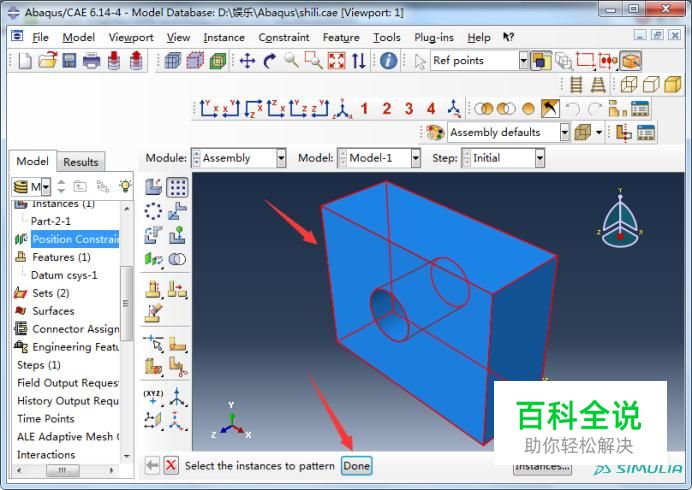Click the model tree horizontal scrollbar
Screen dimensions: 692x490
63,471
